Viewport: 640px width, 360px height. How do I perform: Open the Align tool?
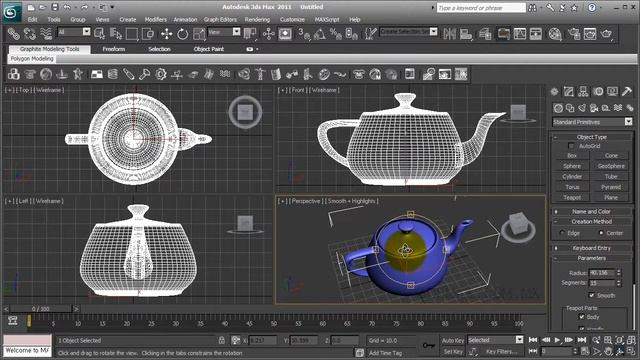point(466,33)
